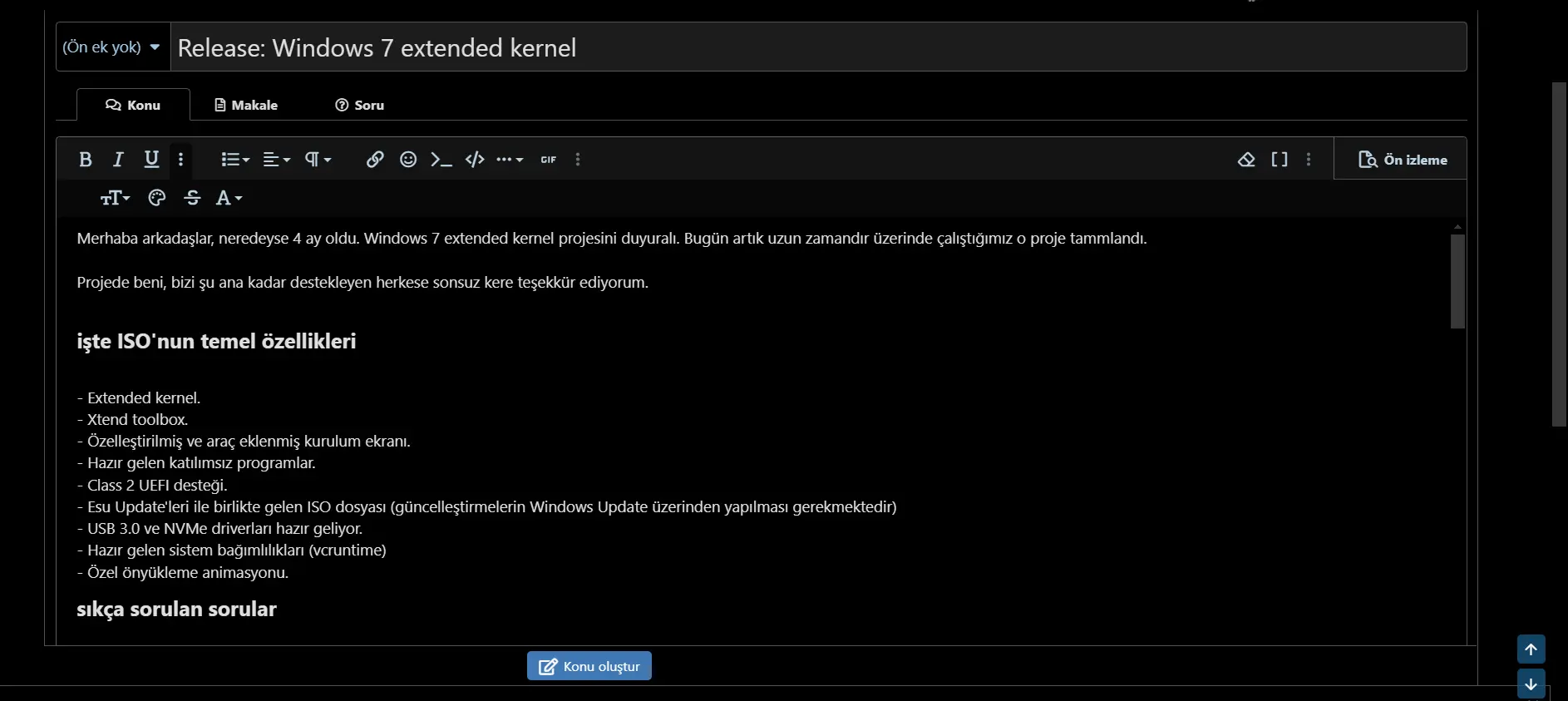Open more insert options after GIF button
This screenshot has width=1568, height=701.
tap(578, 160)
